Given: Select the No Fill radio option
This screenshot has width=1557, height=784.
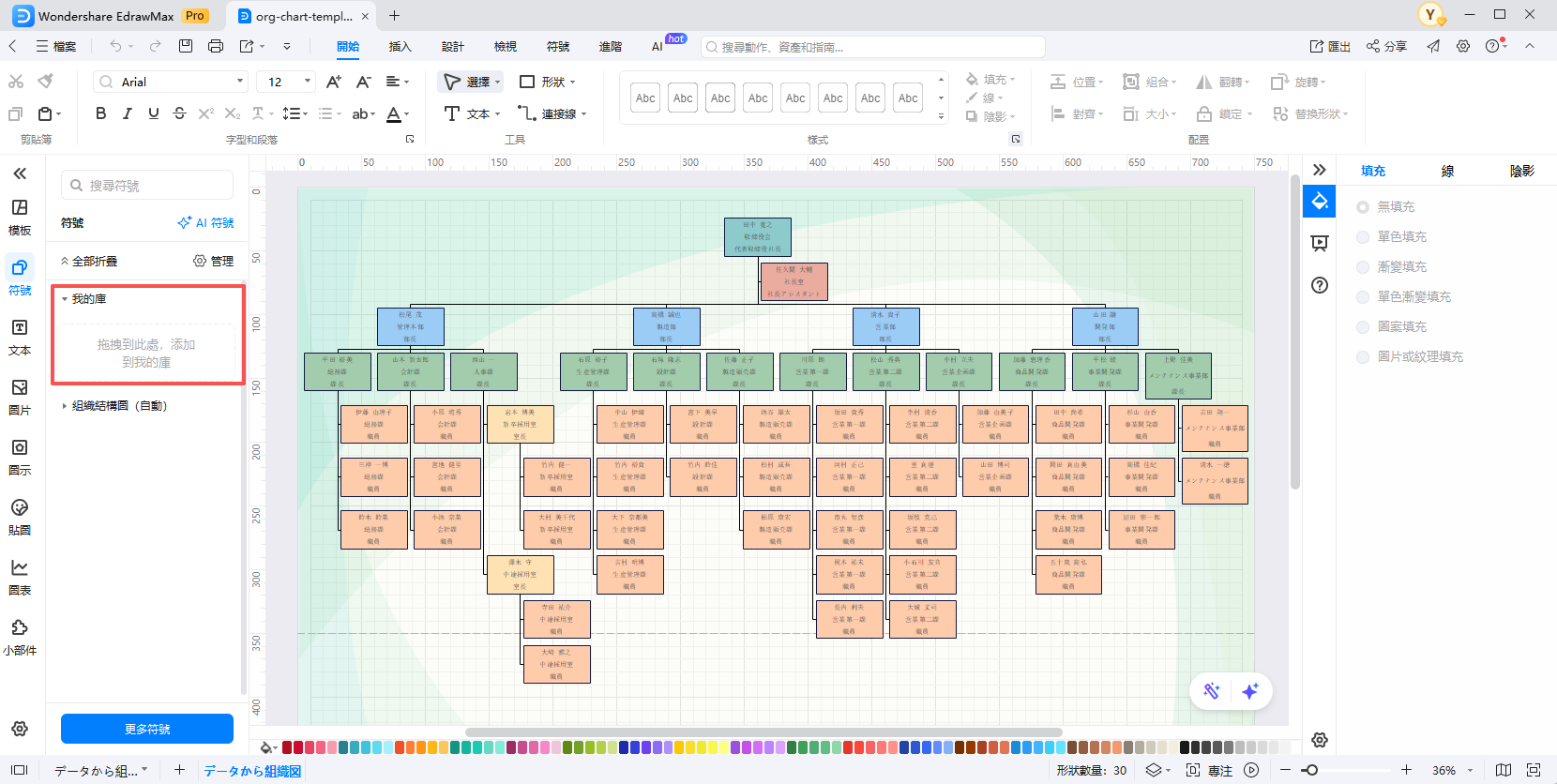Looking at the screenshot, I should [1363, 207].
